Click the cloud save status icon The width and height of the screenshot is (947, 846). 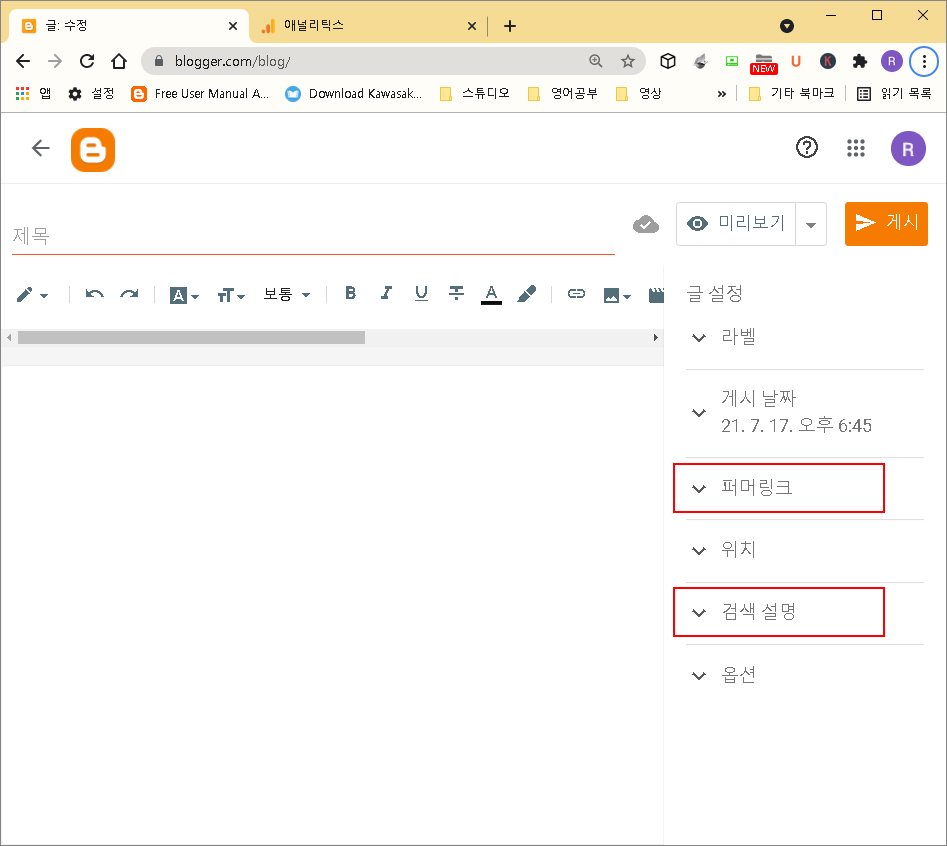pyautogui.click(x=646, y=224)
